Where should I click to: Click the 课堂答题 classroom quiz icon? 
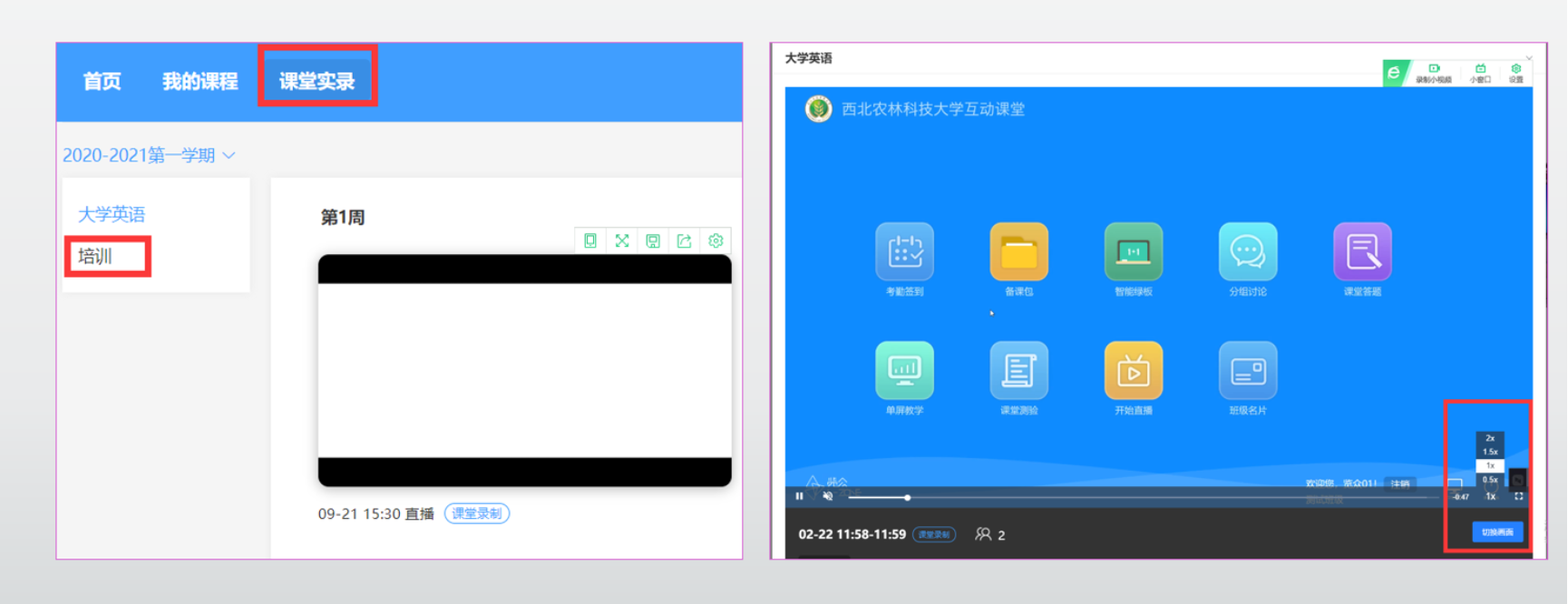(x=1362, y=252)
